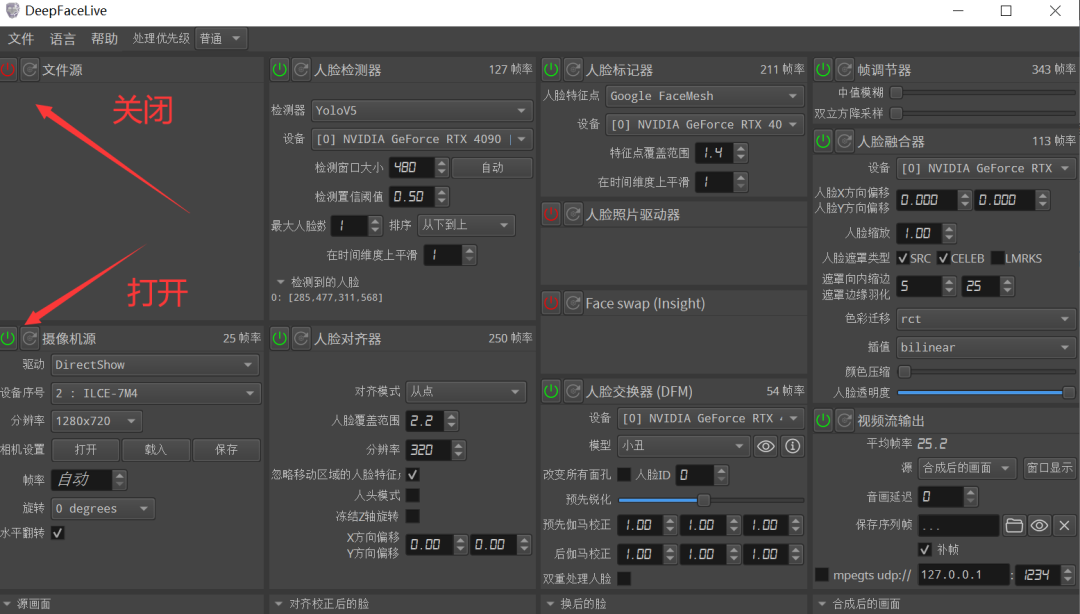
Task: Reset the 人脸交换器 (DFM) module
Action: (x=573, y=391)
